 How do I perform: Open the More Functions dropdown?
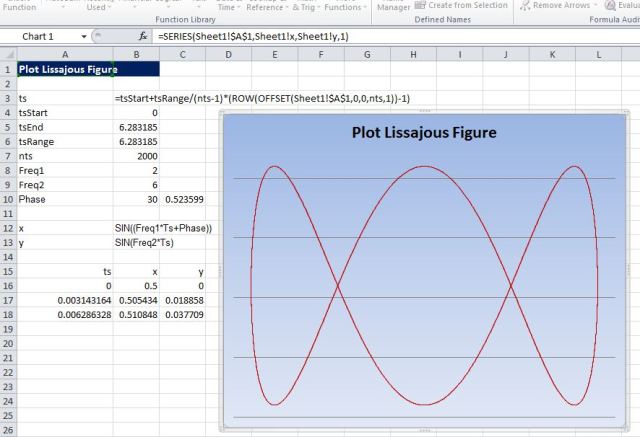(x=345, y=6)
